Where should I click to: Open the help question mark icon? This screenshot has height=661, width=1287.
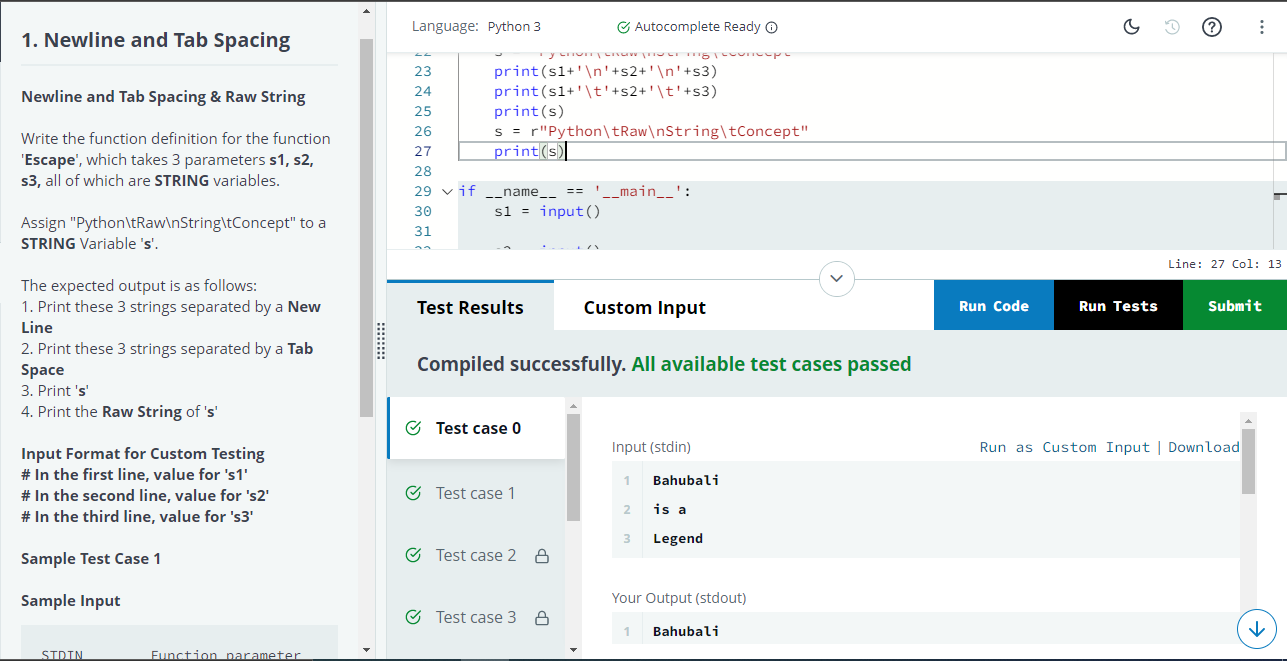pos(1211,27)
